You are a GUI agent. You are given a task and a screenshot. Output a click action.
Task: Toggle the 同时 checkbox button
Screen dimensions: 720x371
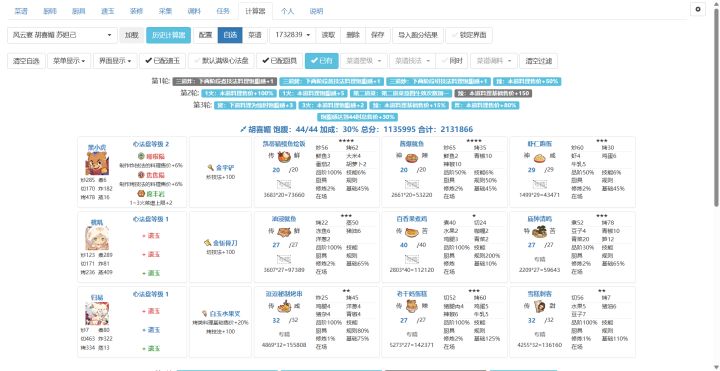tap(452, 61)
